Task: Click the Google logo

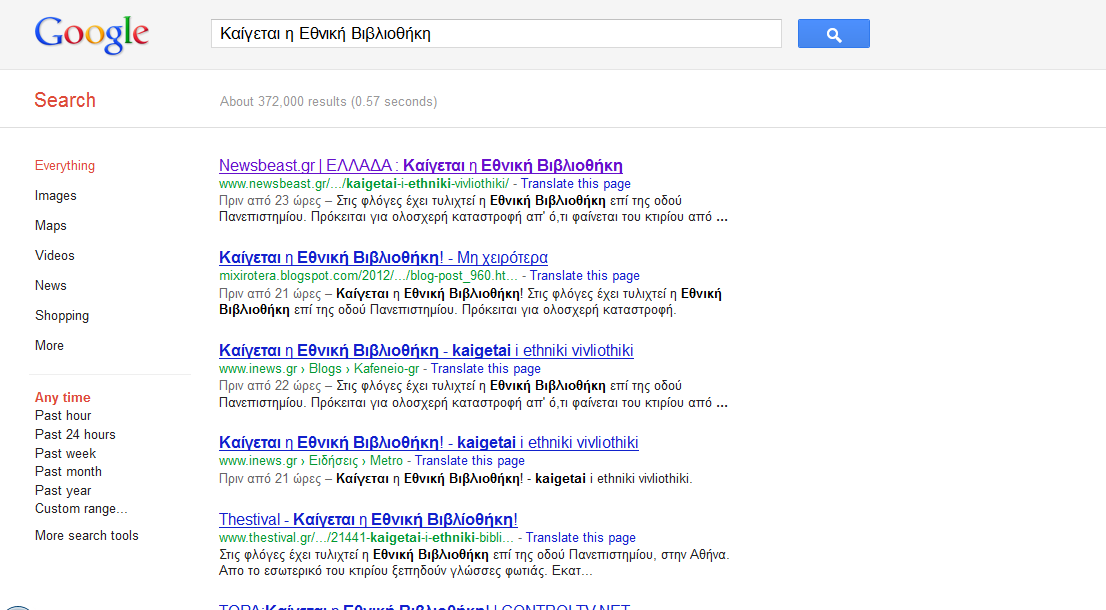Action: (92, 34)
